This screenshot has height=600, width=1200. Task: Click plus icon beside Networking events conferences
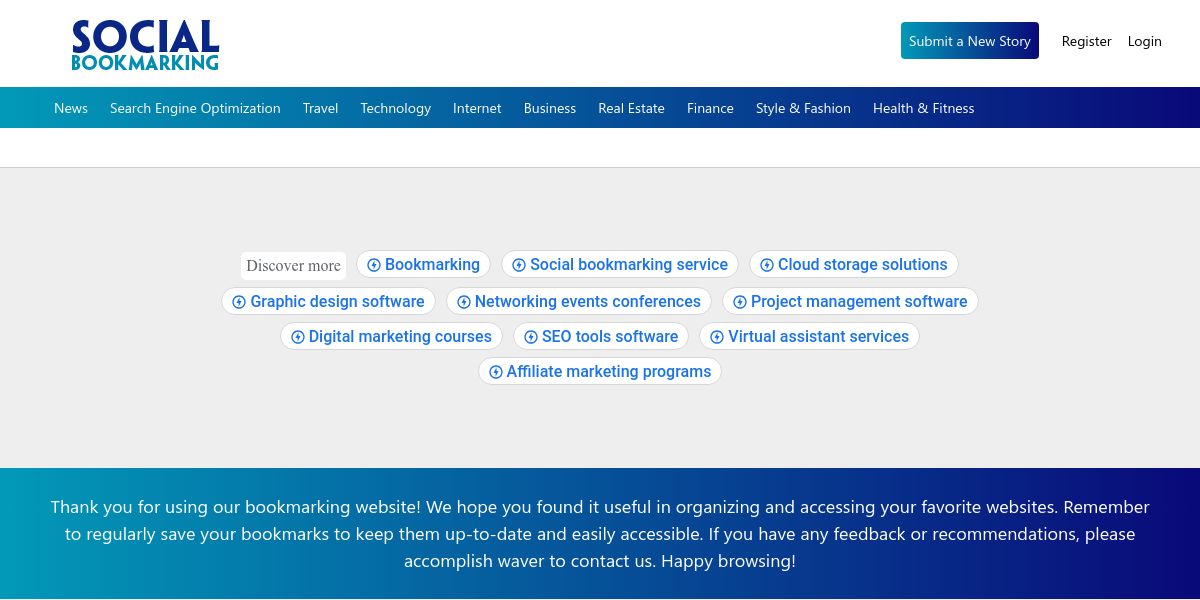click(464, 302)
